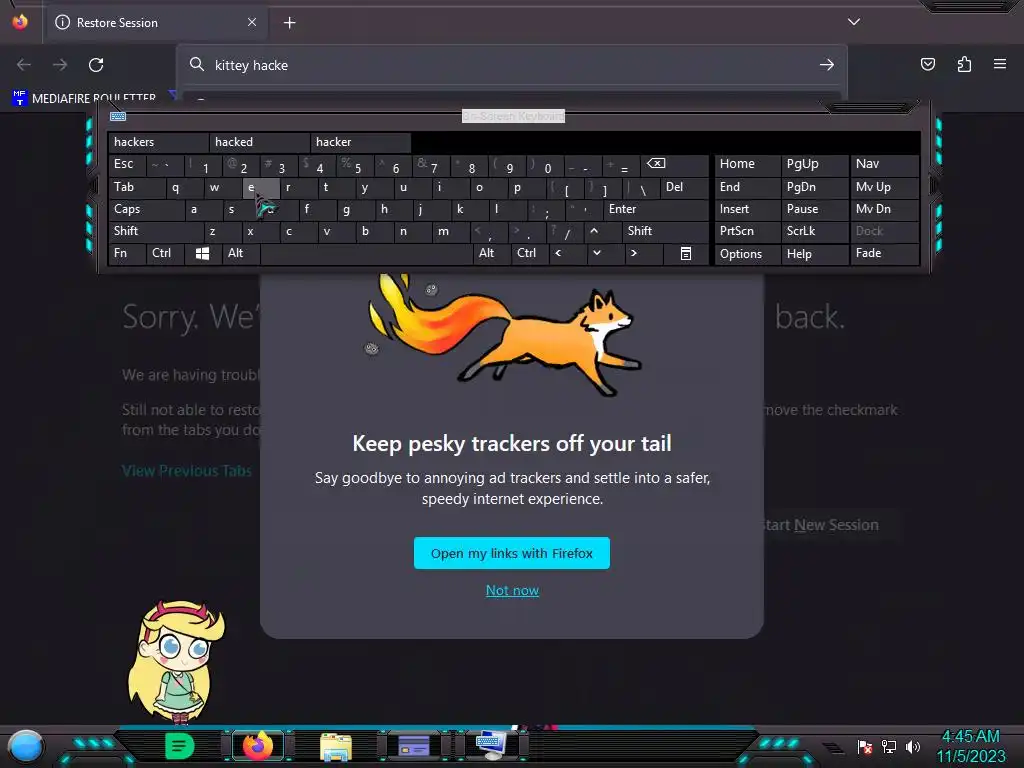The width and height of the screenshot is (1024, 768).
Task: Open the Start orb button
Action: (25, 746)
